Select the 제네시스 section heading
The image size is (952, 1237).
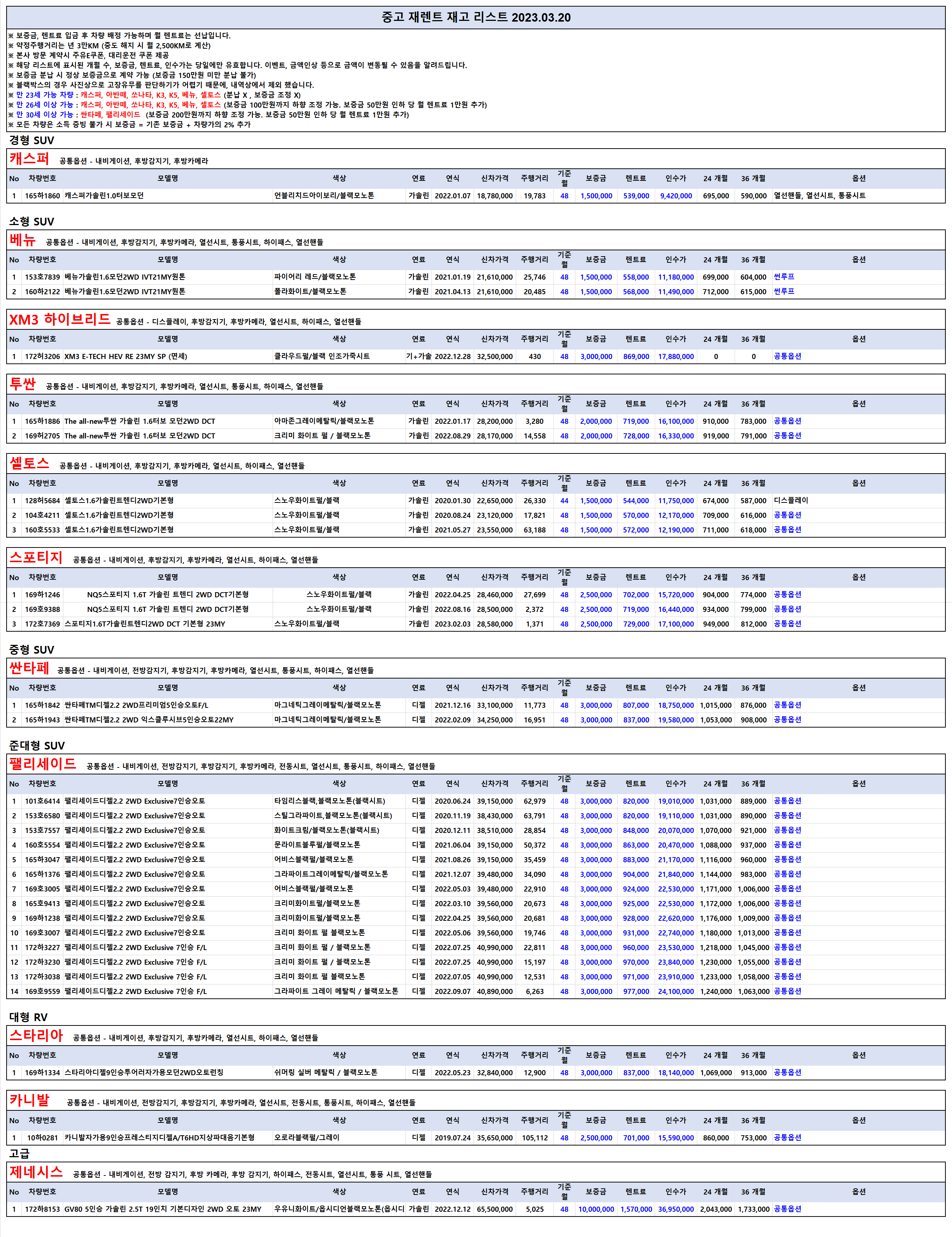coord(36,1172)
